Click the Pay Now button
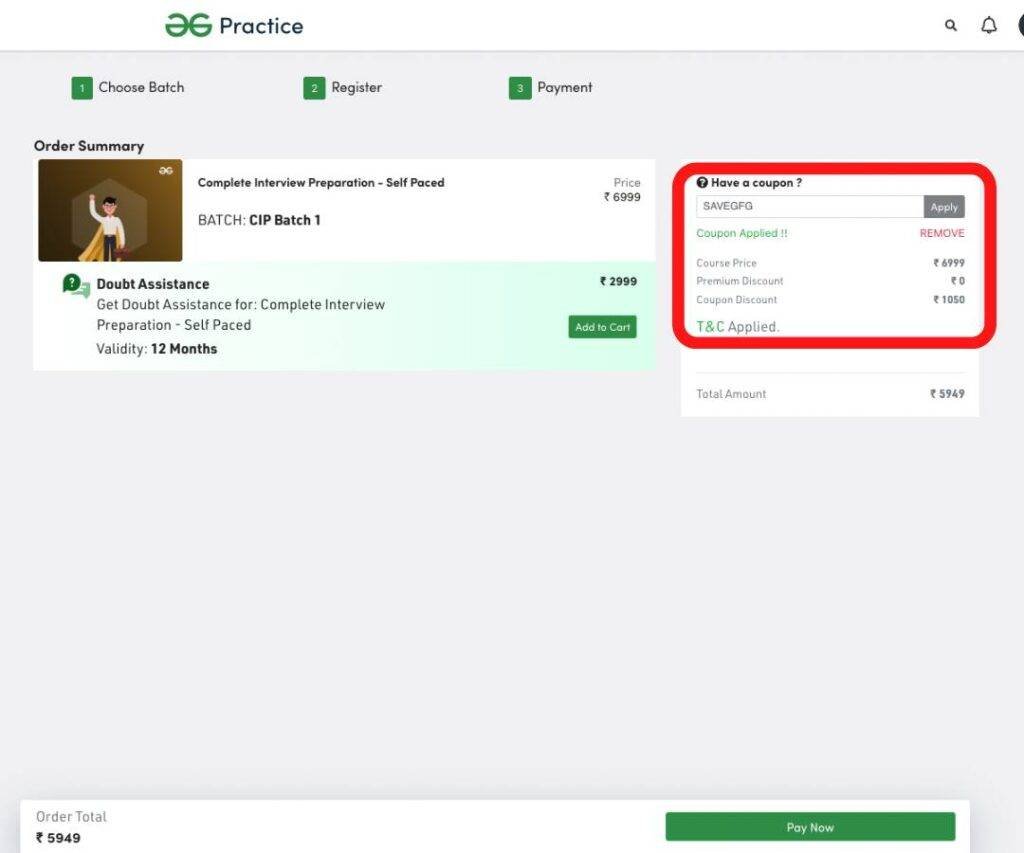1024x853 pixels. click(x=810, y=827)
